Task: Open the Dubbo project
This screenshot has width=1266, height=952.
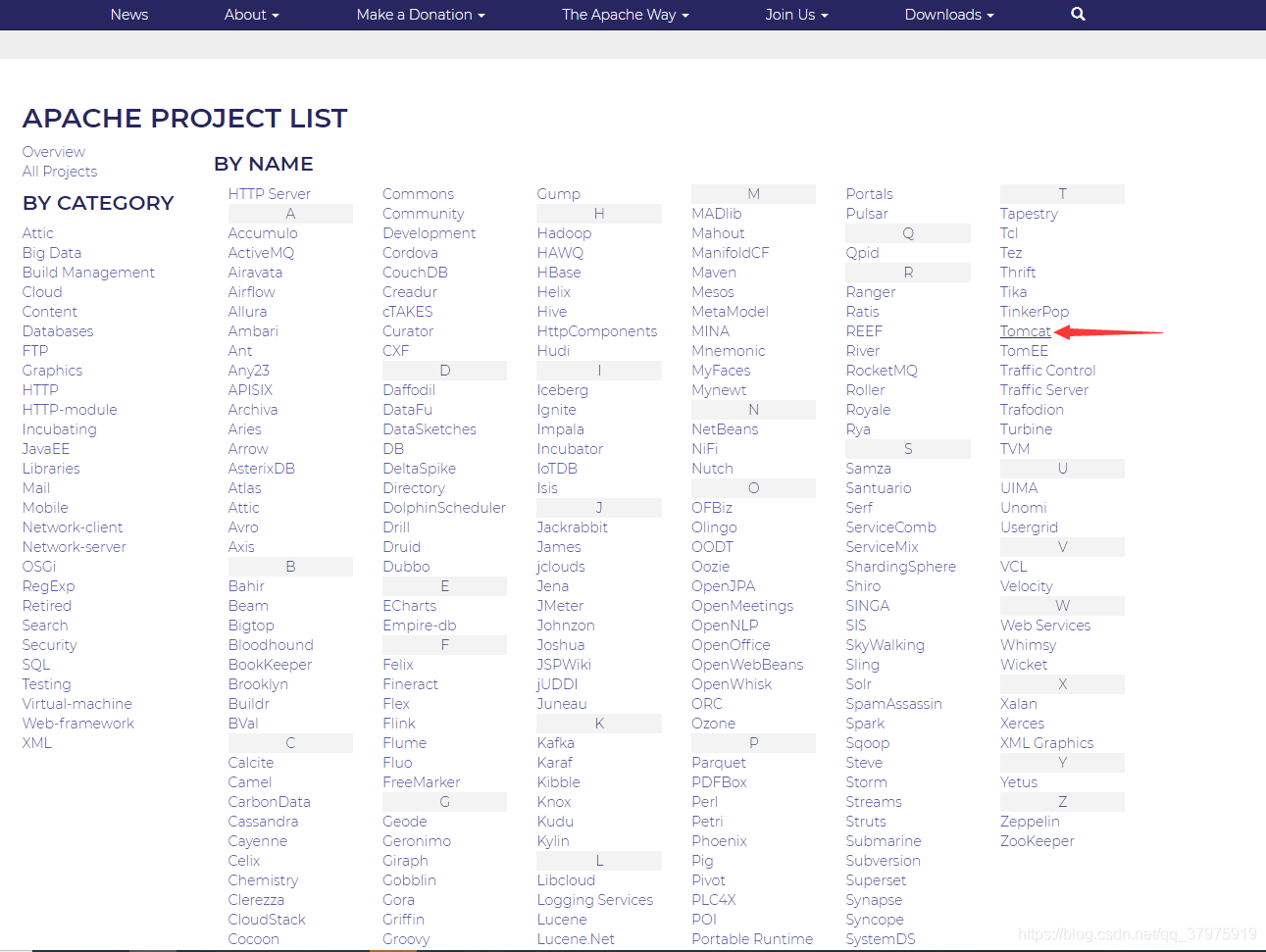Action: [x=406, y=567]
